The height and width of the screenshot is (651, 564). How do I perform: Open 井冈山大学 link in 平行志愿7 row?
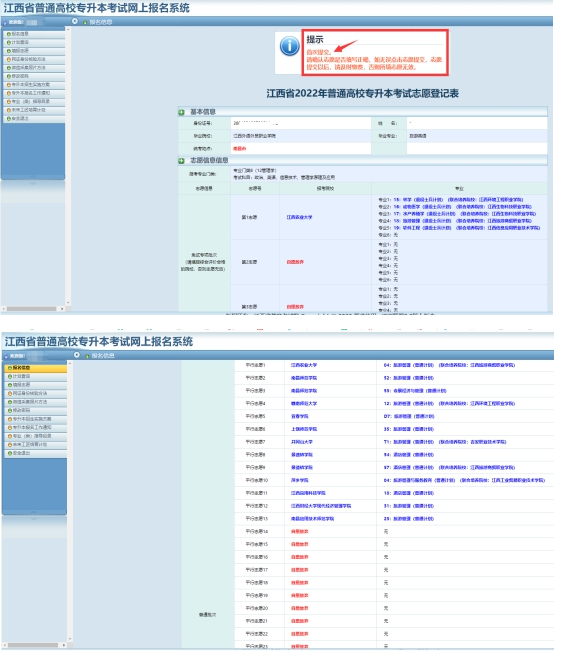[302, 442]
